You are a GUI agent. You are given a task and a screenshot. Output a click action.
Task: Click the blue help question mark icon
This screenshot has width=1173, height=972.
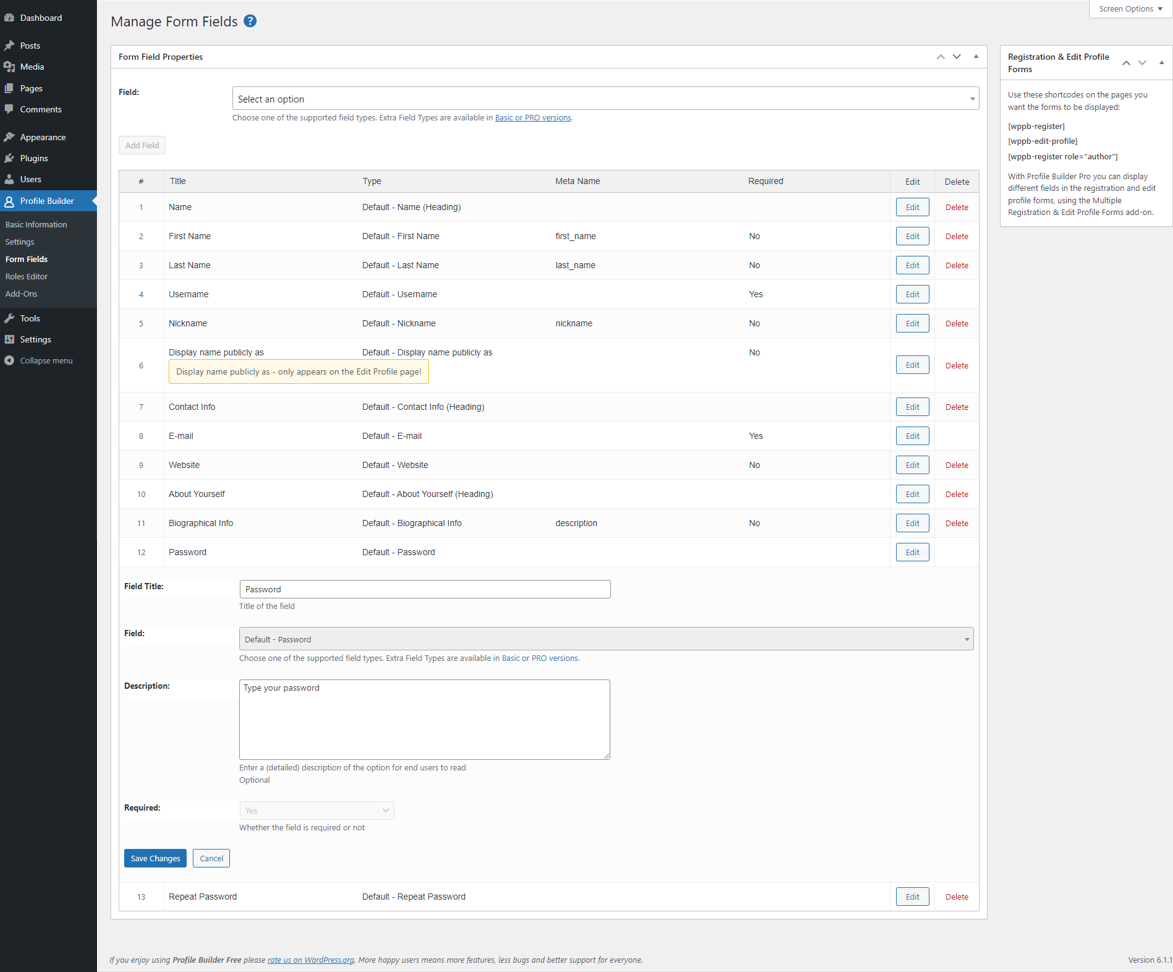(250, 21)
